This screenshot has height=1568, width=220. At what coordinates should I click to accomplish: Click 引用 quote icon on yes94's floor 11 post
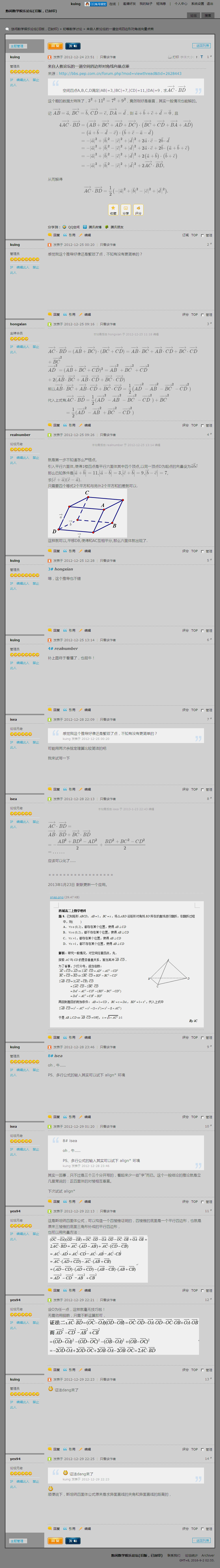69,1290
